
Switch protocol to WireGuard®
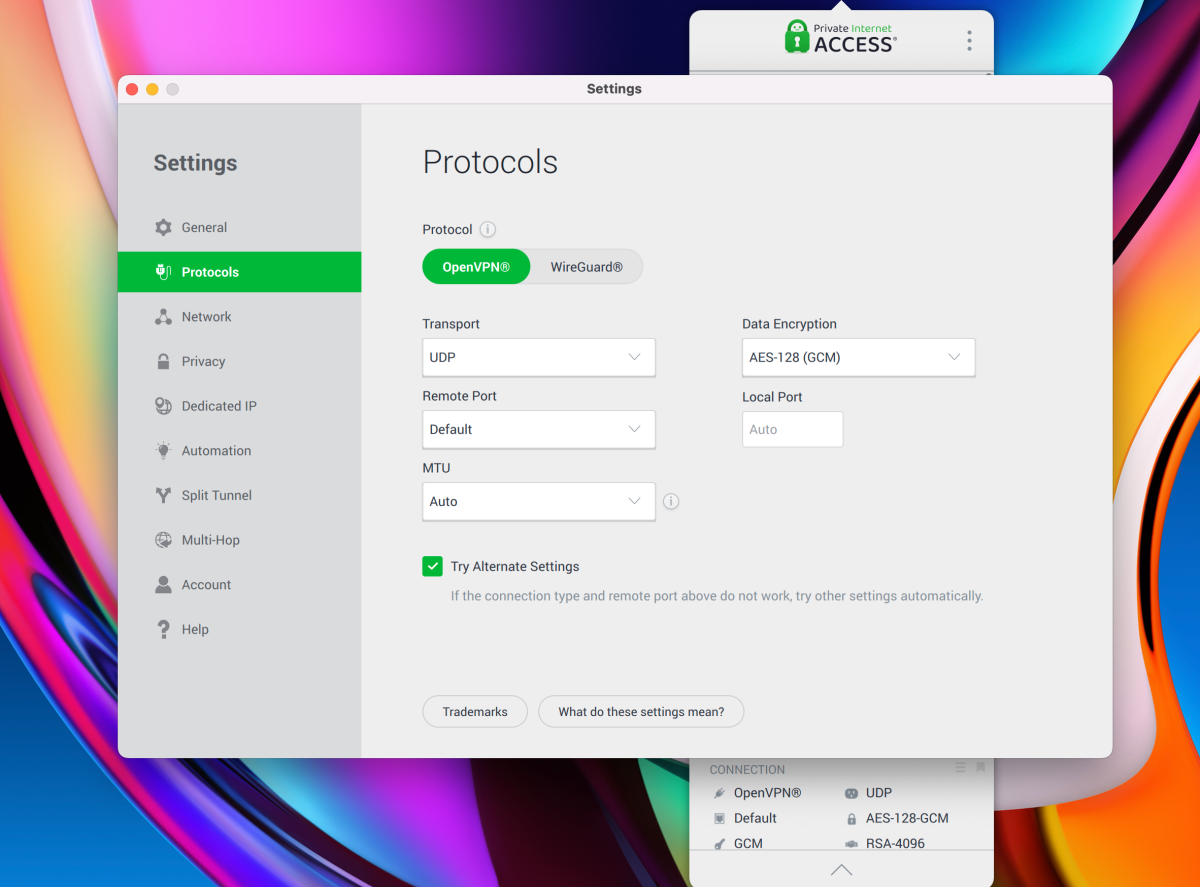click(586, 267)
